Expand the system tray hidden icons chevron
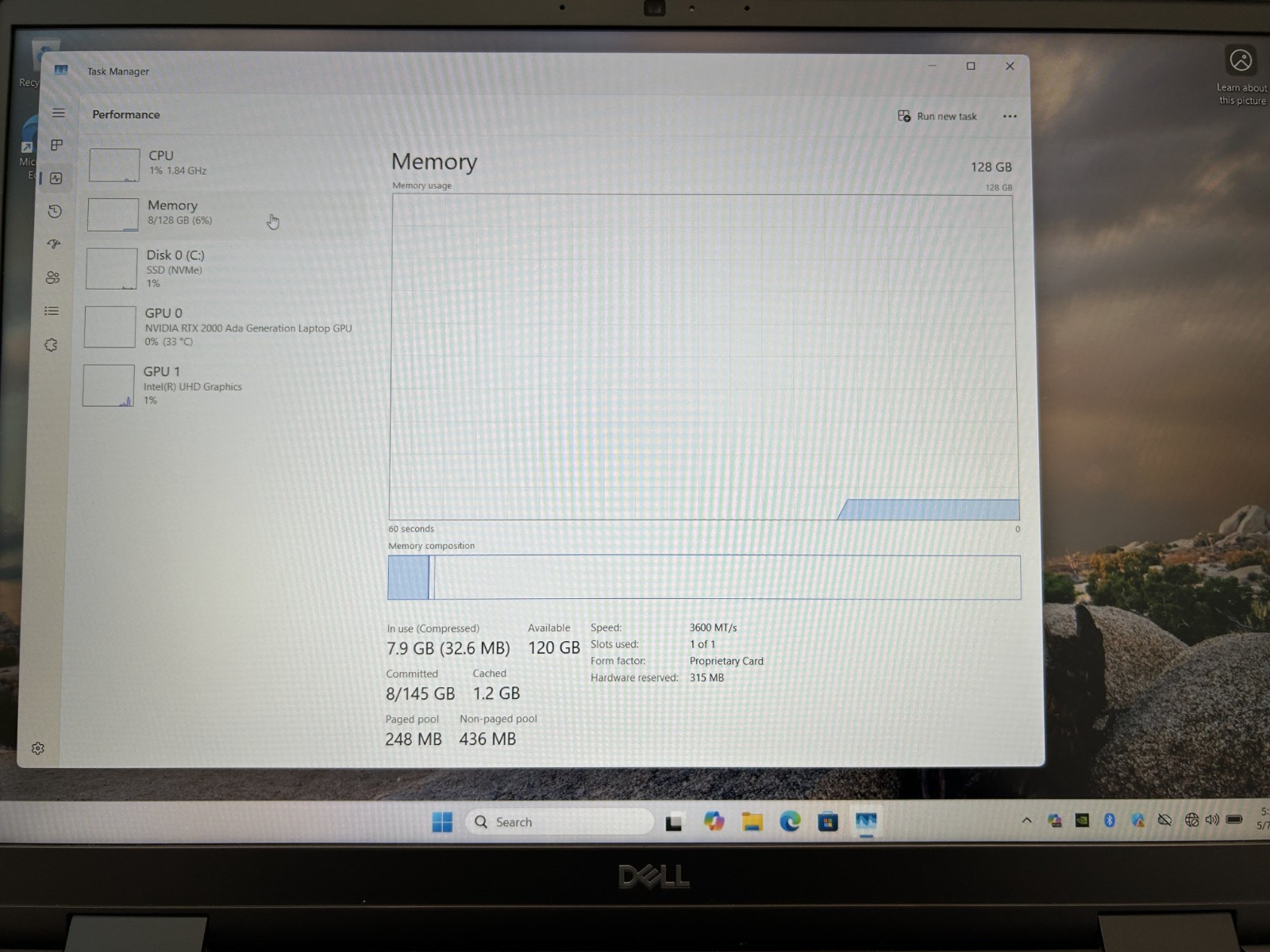The width and height of the screenshot is (1270, 952). point(1026,820)
